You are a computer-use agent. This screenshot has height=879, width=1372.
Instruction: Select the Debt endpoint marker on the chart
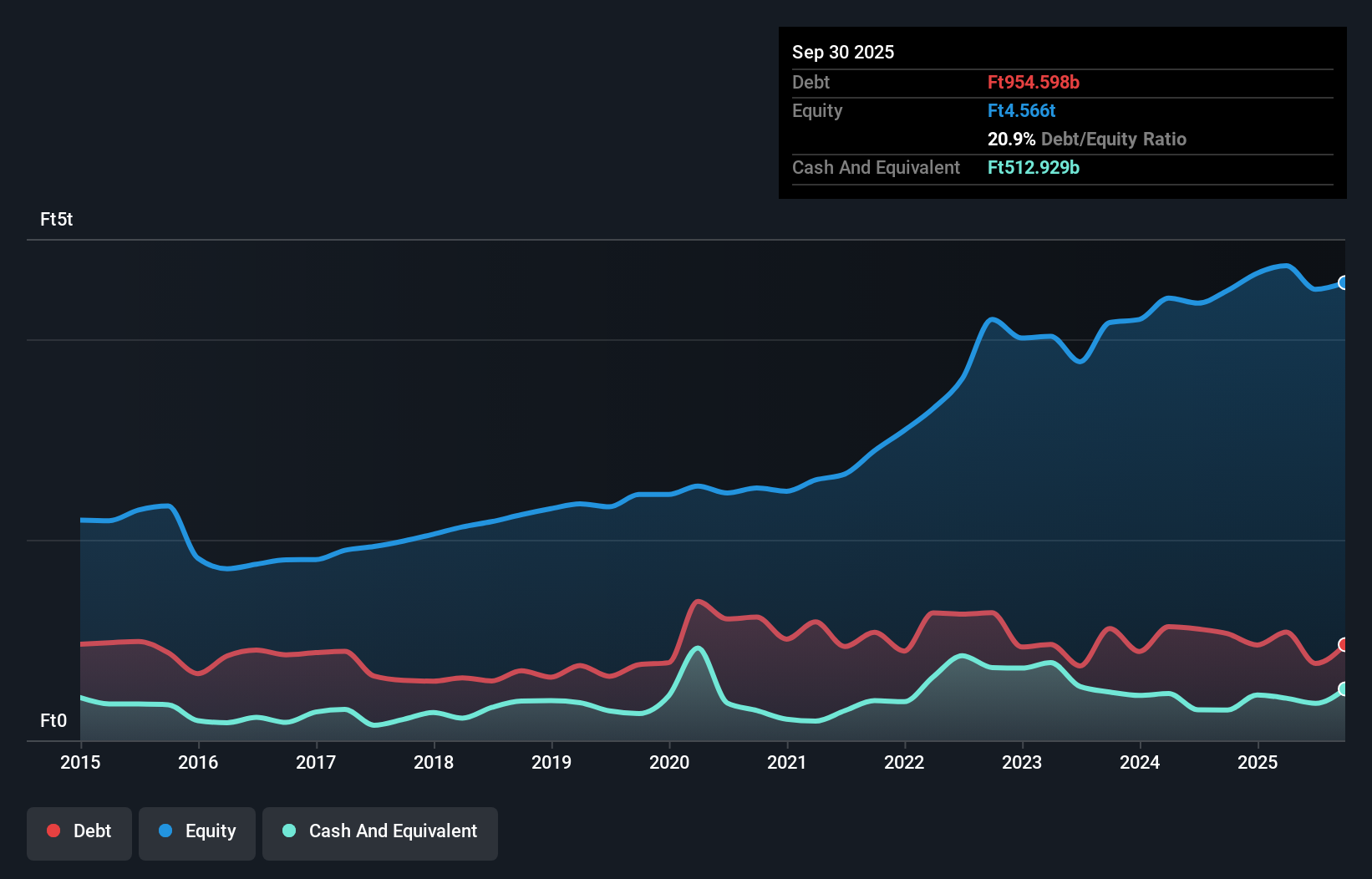point(1343,645)
